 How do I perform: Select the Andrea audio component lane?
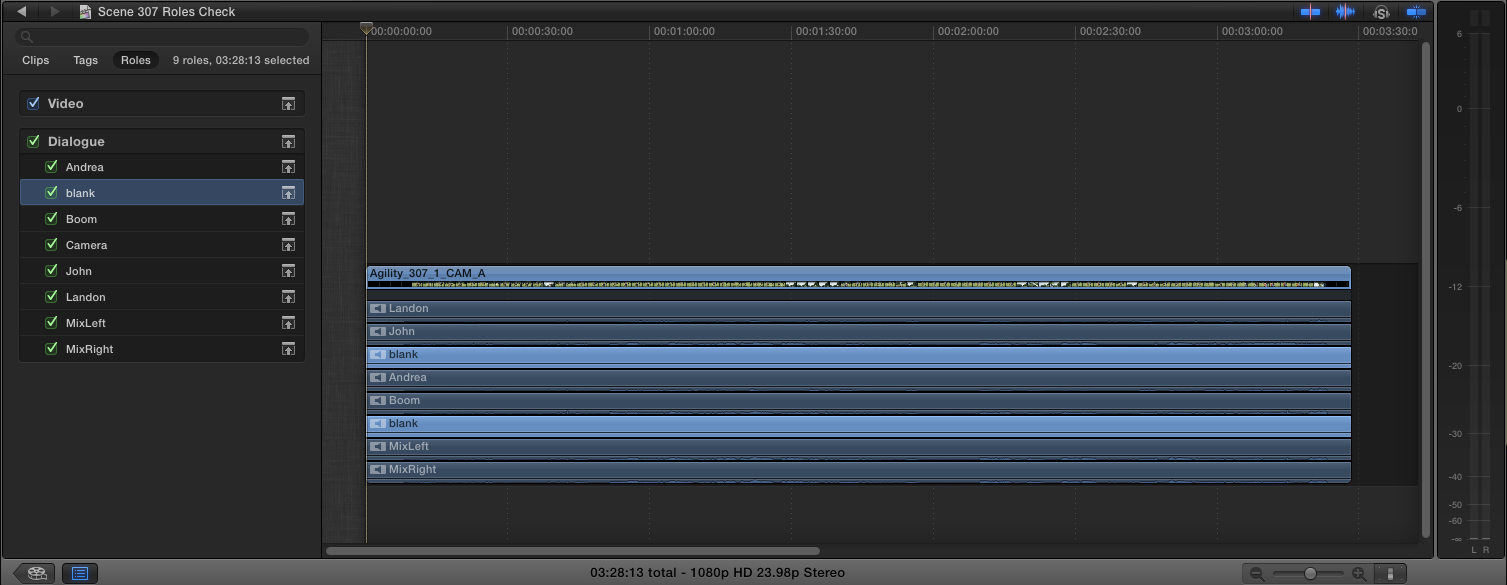pyautogui.click(x=859, y=379)
